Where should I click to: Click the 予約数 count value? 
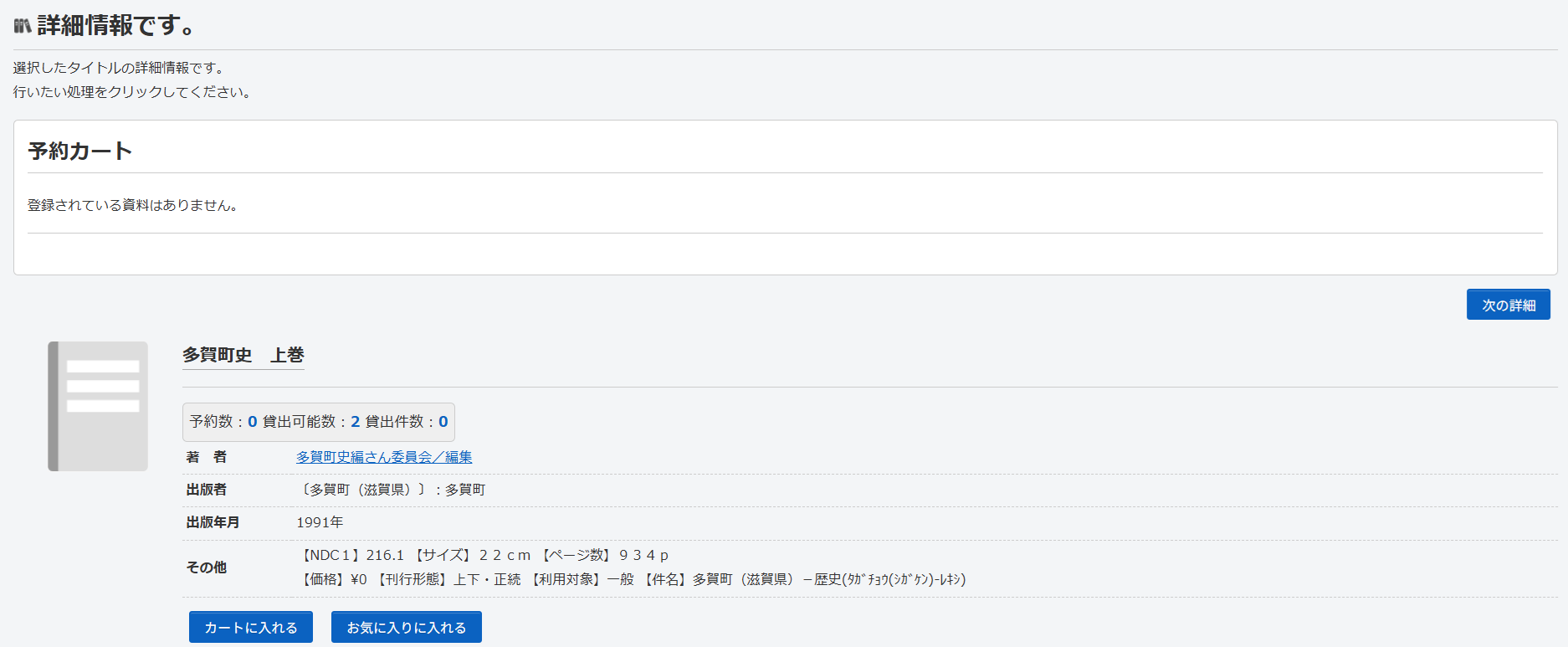252,422
